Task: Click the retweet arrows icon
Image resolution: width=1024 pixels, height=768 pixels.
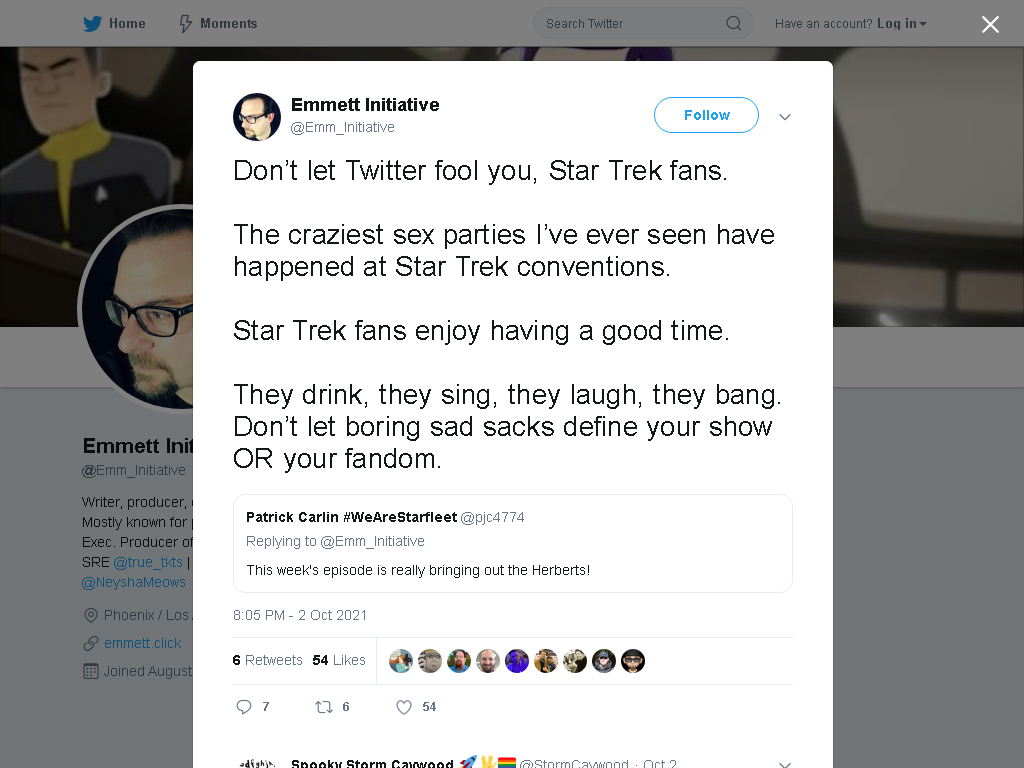Action: pyautogui.click(x=324, y=707)
